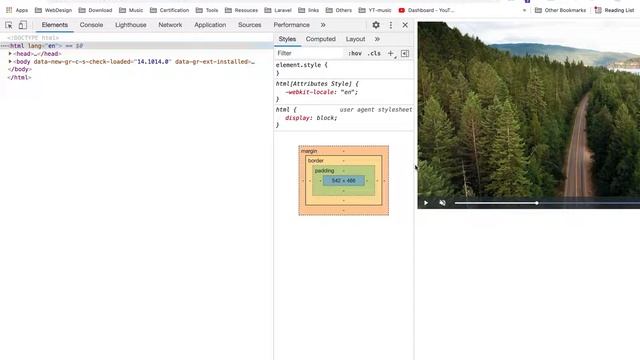Add new style rule plus icon
This screenshot has width=640, height=360.
[391, 53]
